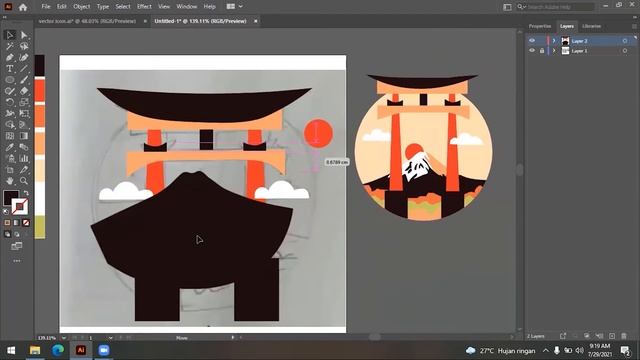Activate the Symbol Sprayer tool
640x360 pixels.
[10, 158]
